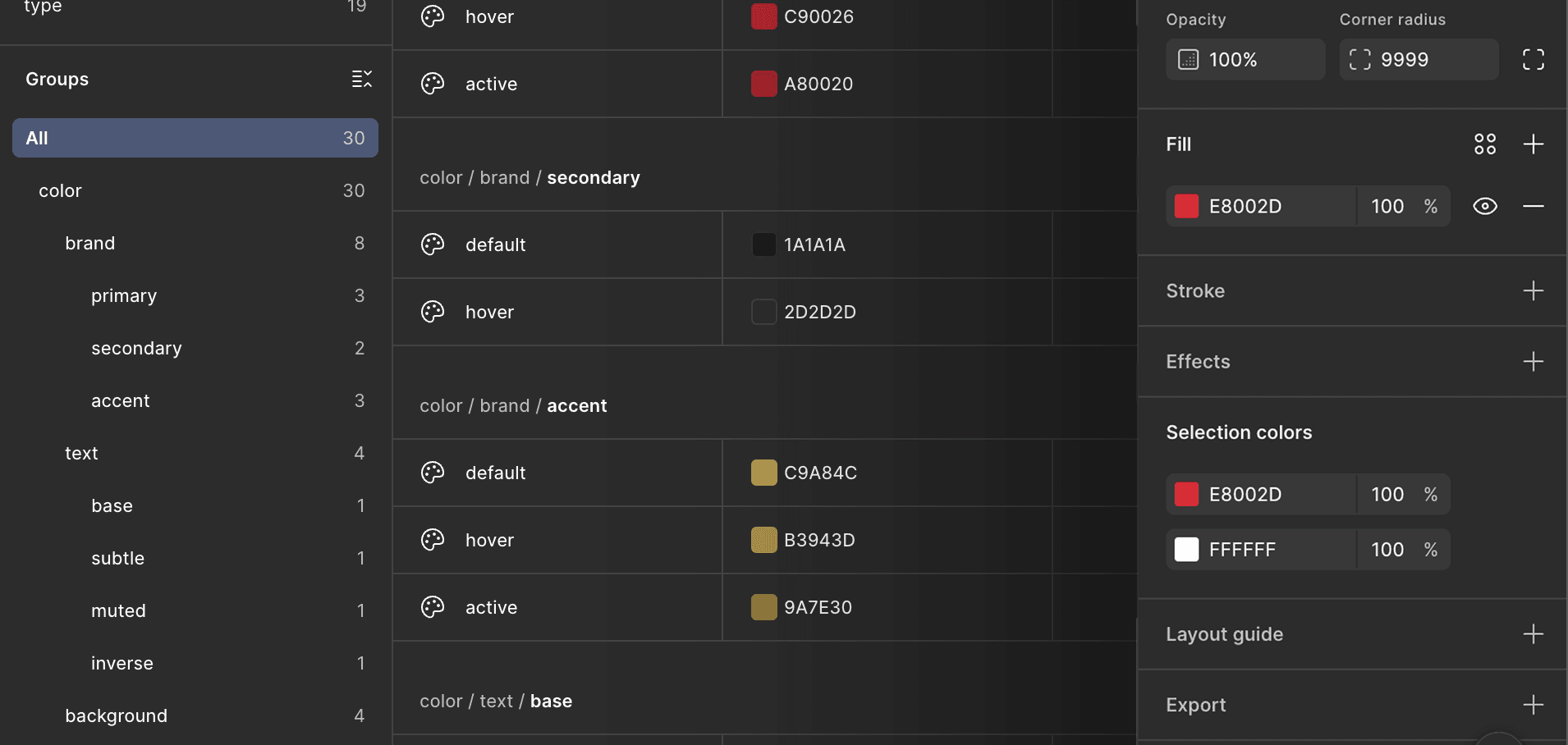Add a new fill with the plus icon
Image resolution: width=1568 pixels, height=745 pixels.
click(x=1534, y=144)
